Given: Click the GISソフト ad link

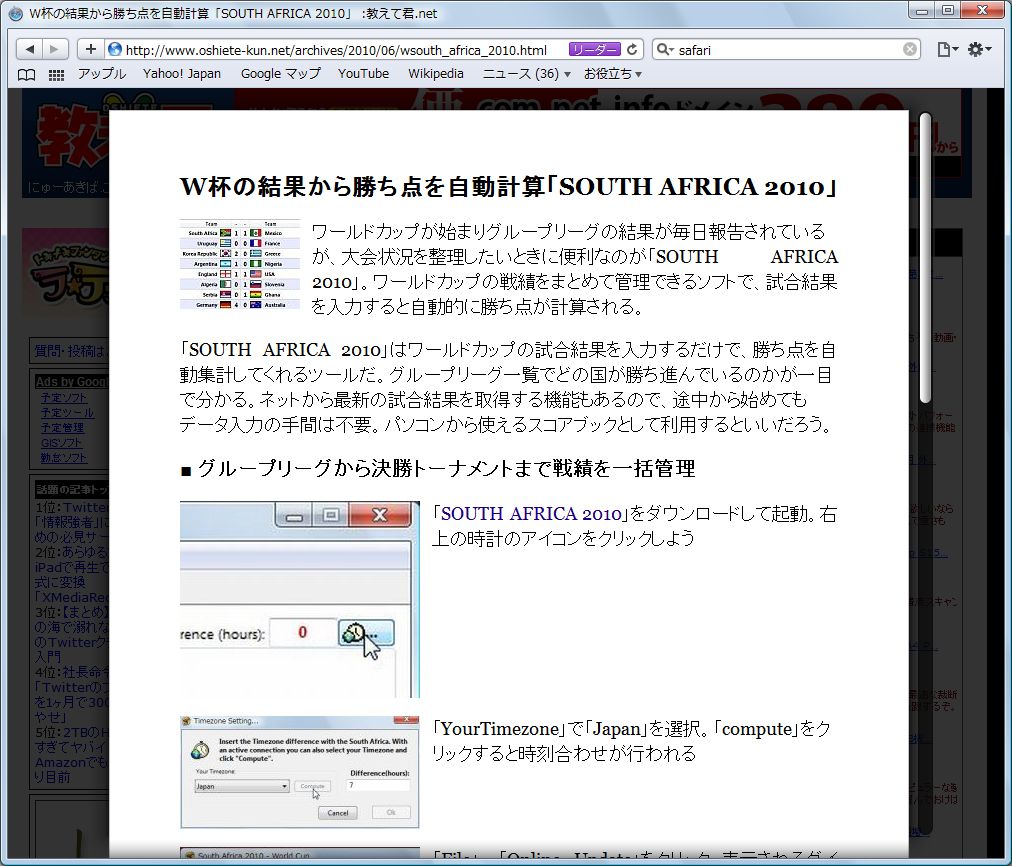Looking at the screenshot, I should coord(61,443).
